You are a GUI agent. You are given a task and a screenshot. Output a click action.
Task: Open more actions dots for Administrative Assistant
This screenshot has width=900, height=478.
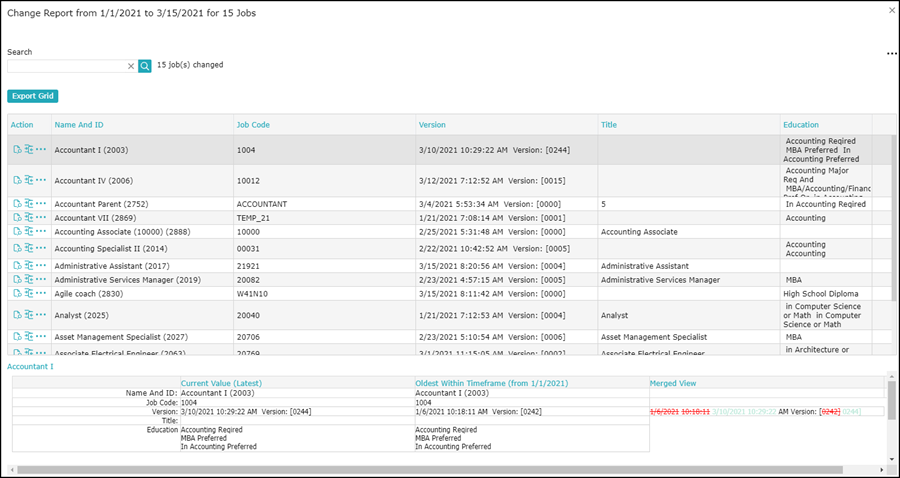coord(41,265)
